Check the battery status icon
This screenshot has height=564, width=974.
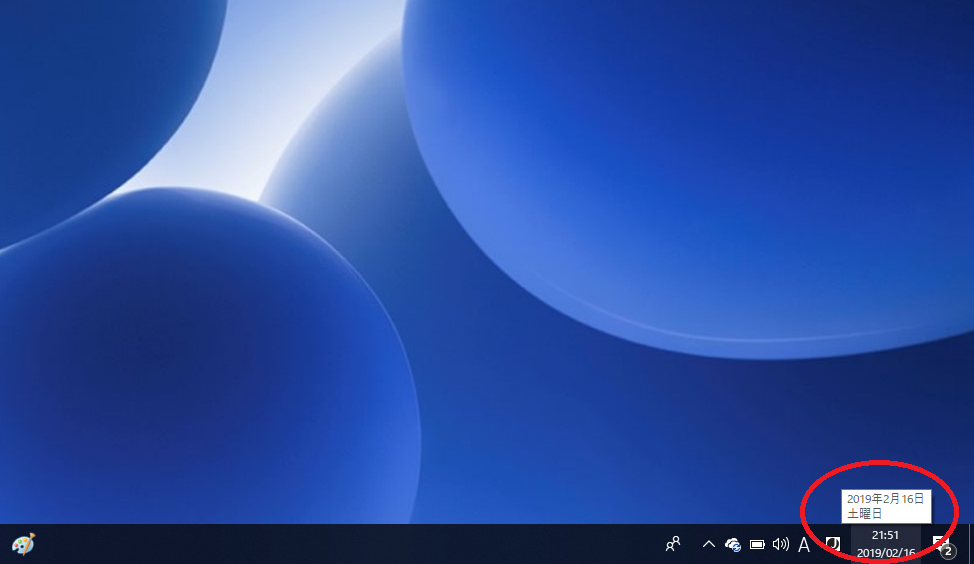pyautogui.click(x=757, y=545)
